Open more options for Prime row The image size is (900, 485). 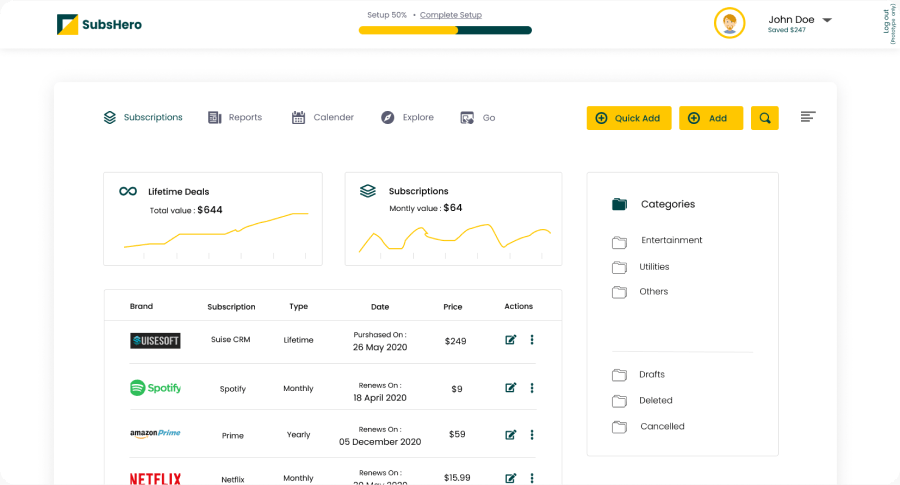532,434
